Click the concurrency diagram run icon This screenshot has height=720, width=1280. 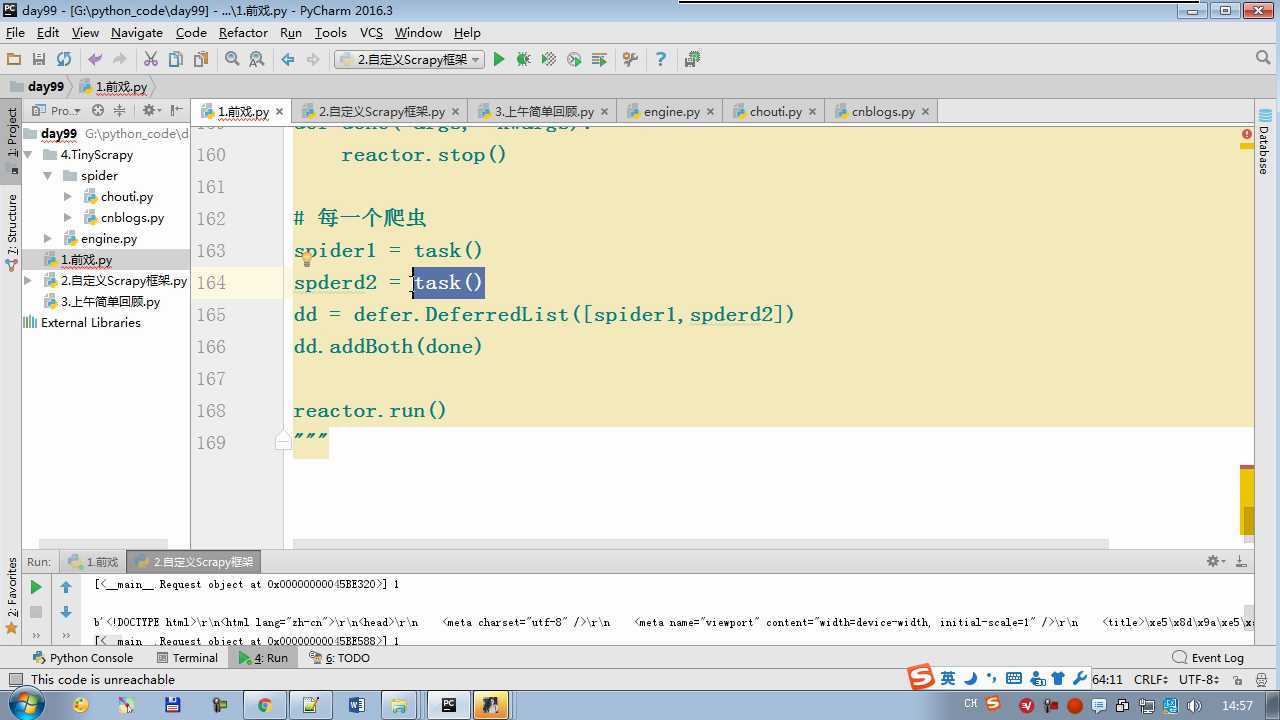599,60
